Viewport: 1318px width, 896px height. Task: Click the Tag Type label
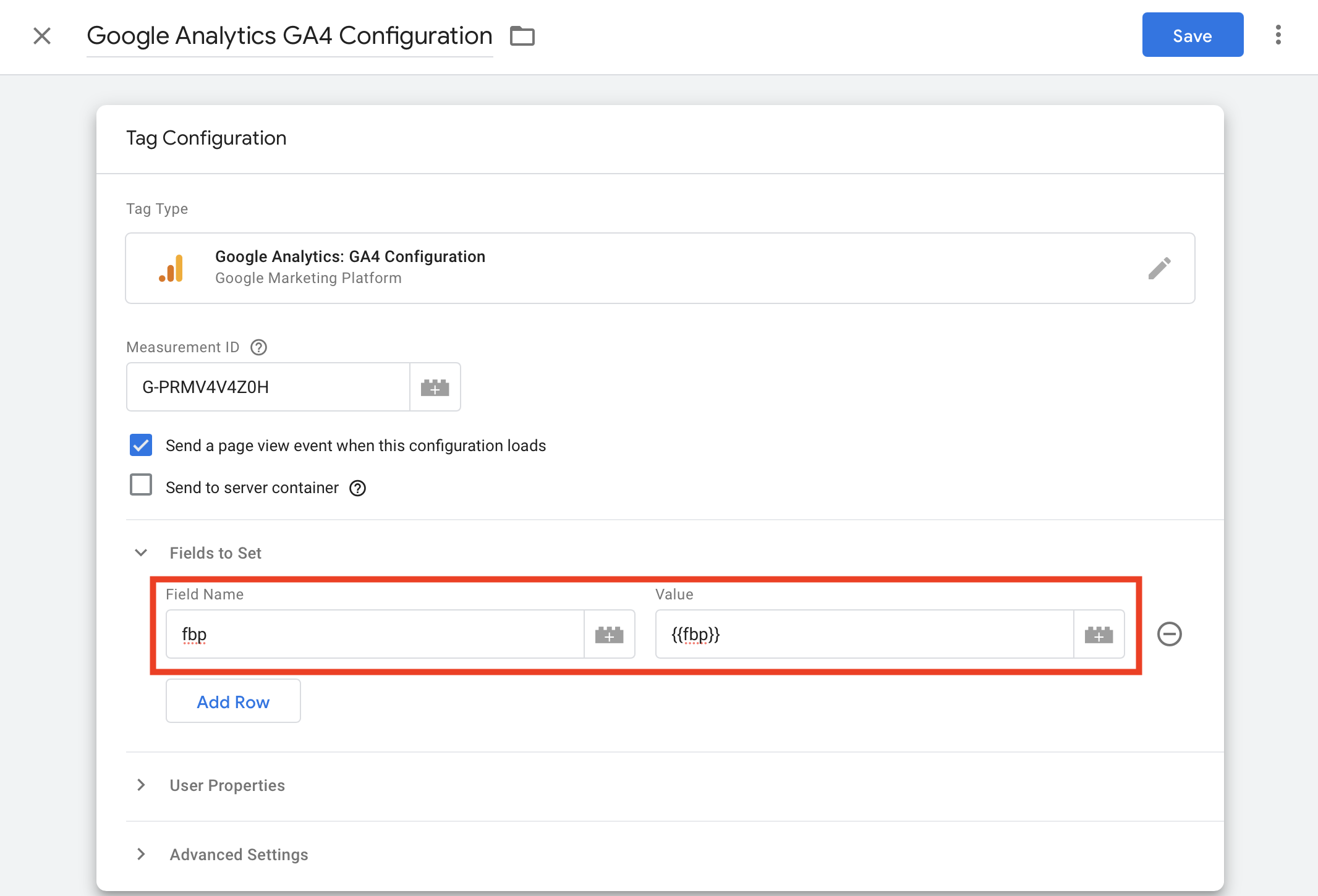[157, 209]
